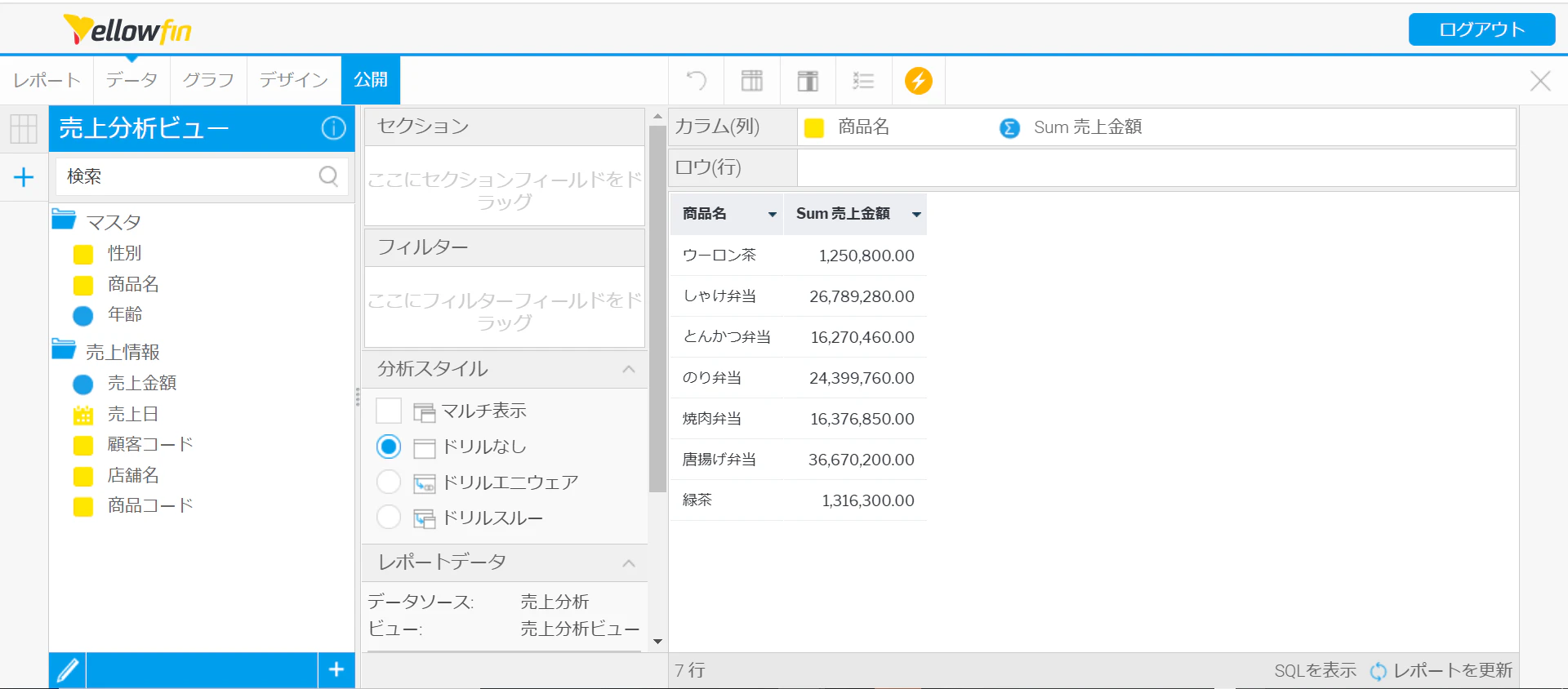The width and height of the screenshot is (1568, 689).
Task: Click the grid view icon on left sidebar
Action: [x=24, y=128]
